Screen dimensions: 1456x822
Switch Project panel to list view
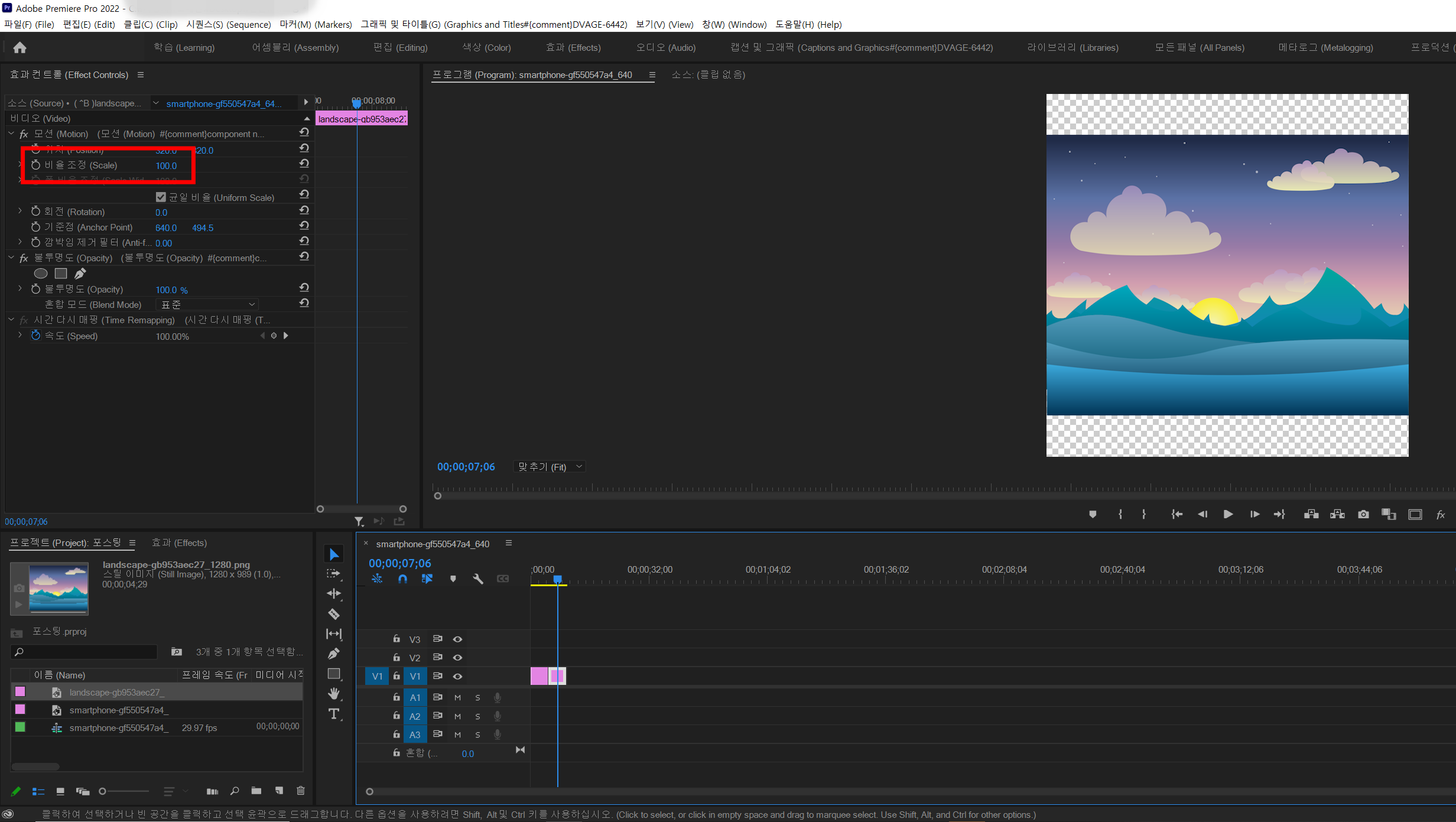(38, 791)
